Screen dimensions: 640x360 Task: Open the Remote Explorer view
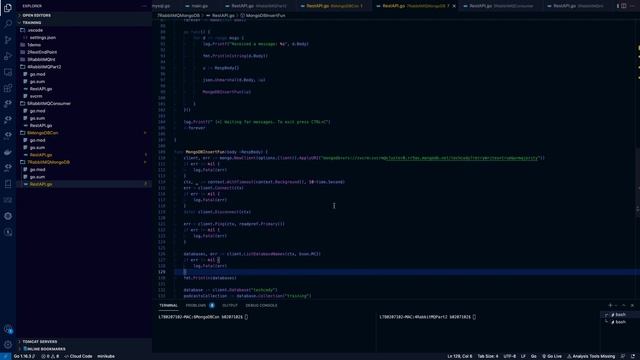[8, 72]
